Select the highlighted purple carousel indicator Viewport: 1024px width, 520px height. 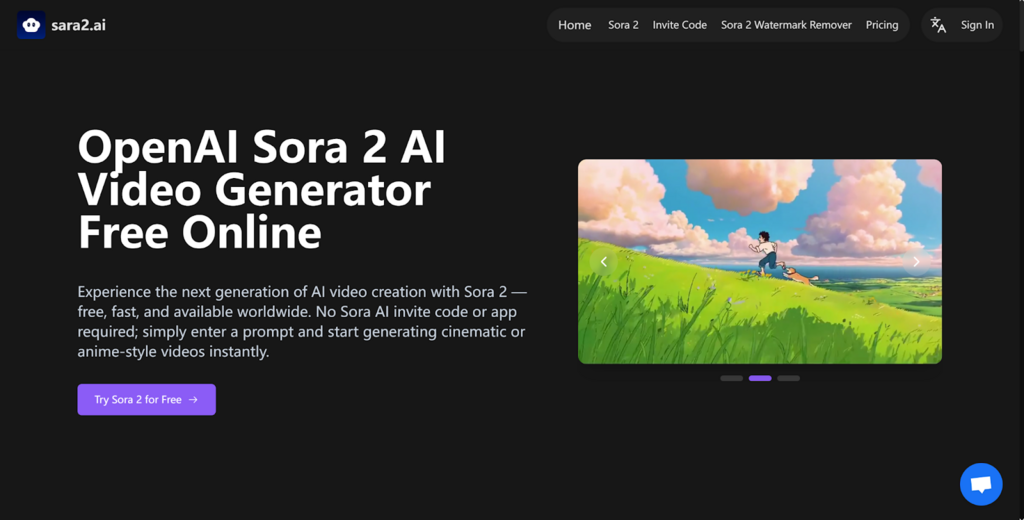(x=760, y=378)
